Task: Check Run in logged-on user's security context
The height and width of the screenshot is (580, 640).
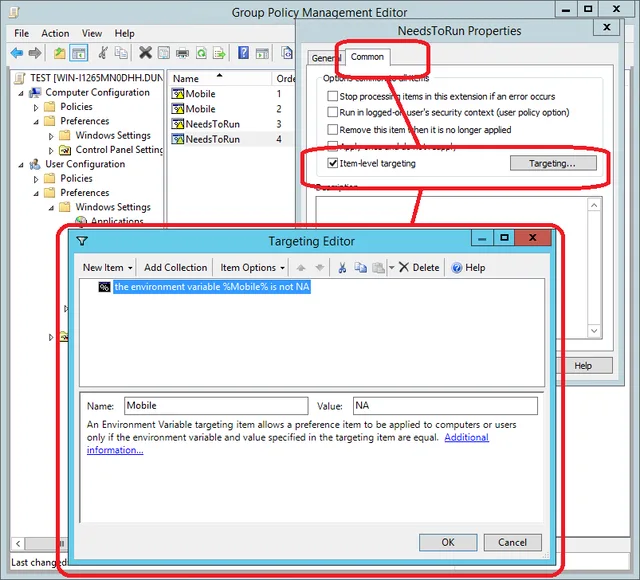Action: [x=333, y=112]
